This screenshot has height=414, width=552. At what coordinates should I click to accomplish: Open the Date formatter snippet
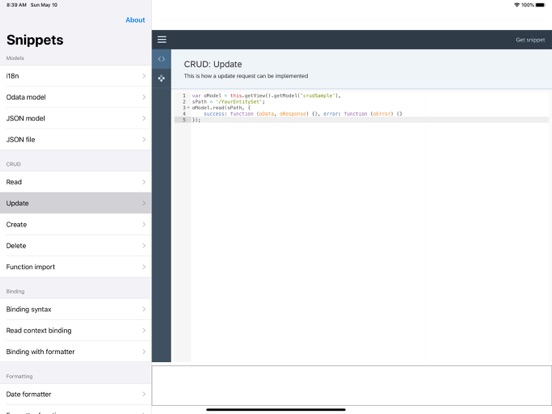(x=76, y=394)
